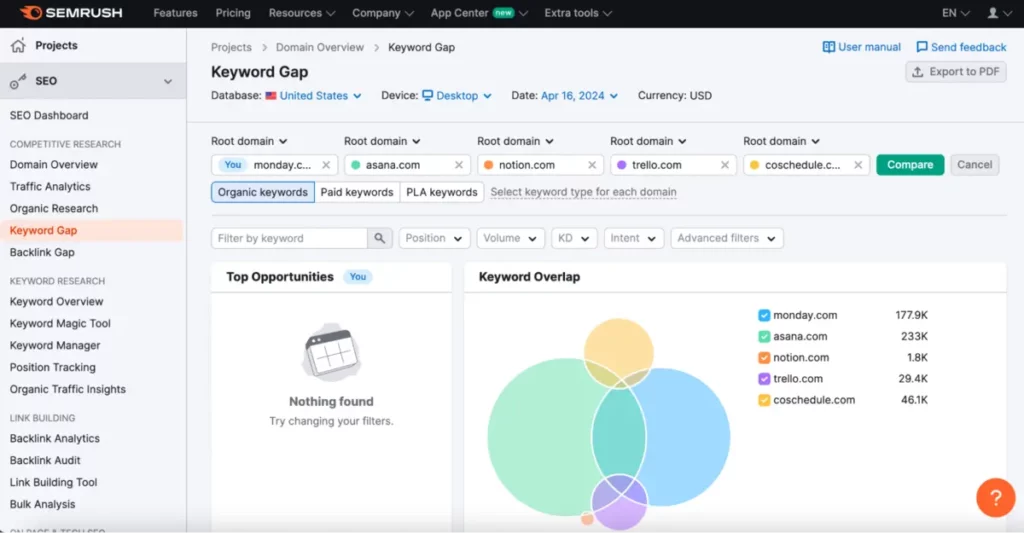The image size is (1024, 533).
Task: Click the search magnifier icon beside keyword filter
Action: (380, 238)
